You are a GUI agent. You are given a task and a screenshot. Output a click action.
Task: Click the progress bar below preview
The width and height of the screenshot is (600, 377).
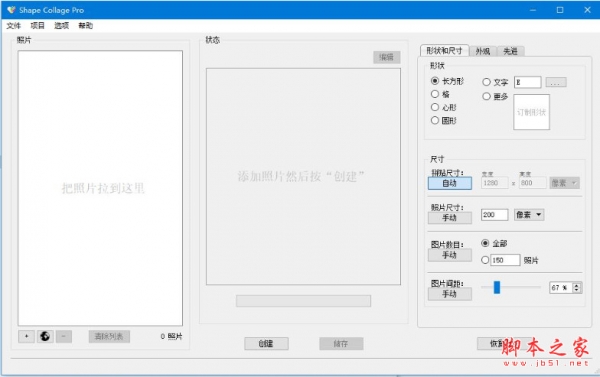tap(303, 301)
